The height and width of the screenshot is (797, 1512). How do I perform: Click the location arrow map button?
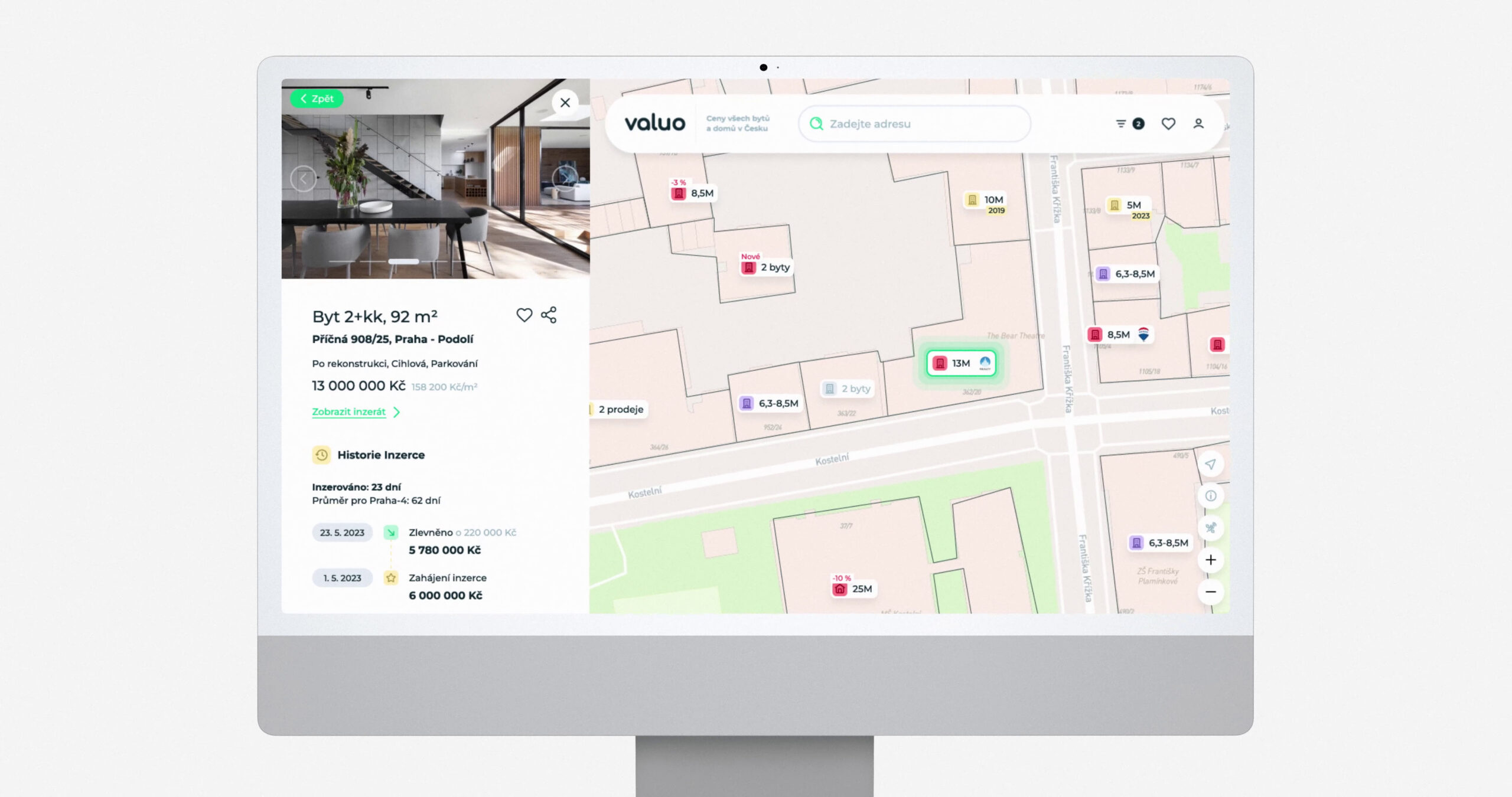point(1210,464)
